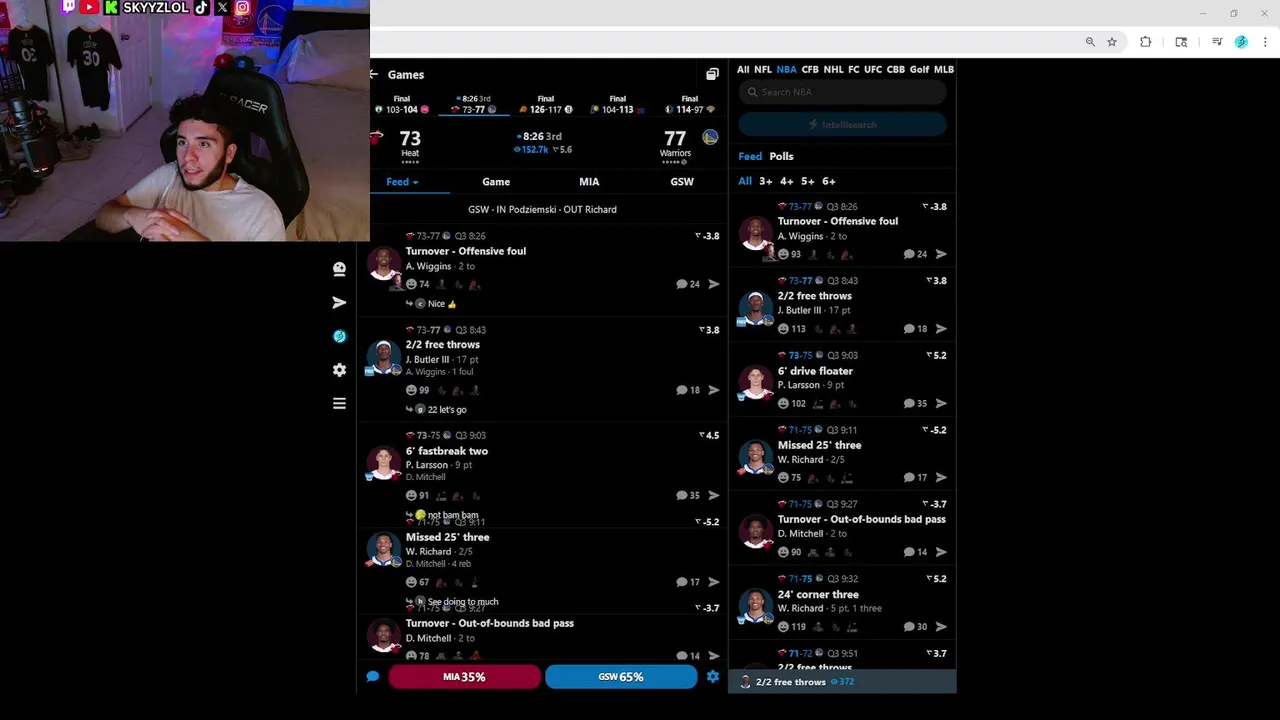Open comments on Butler 2/2 free throws main feed
Viewport: 1280px width, 720px height.
tap(688, 390)
